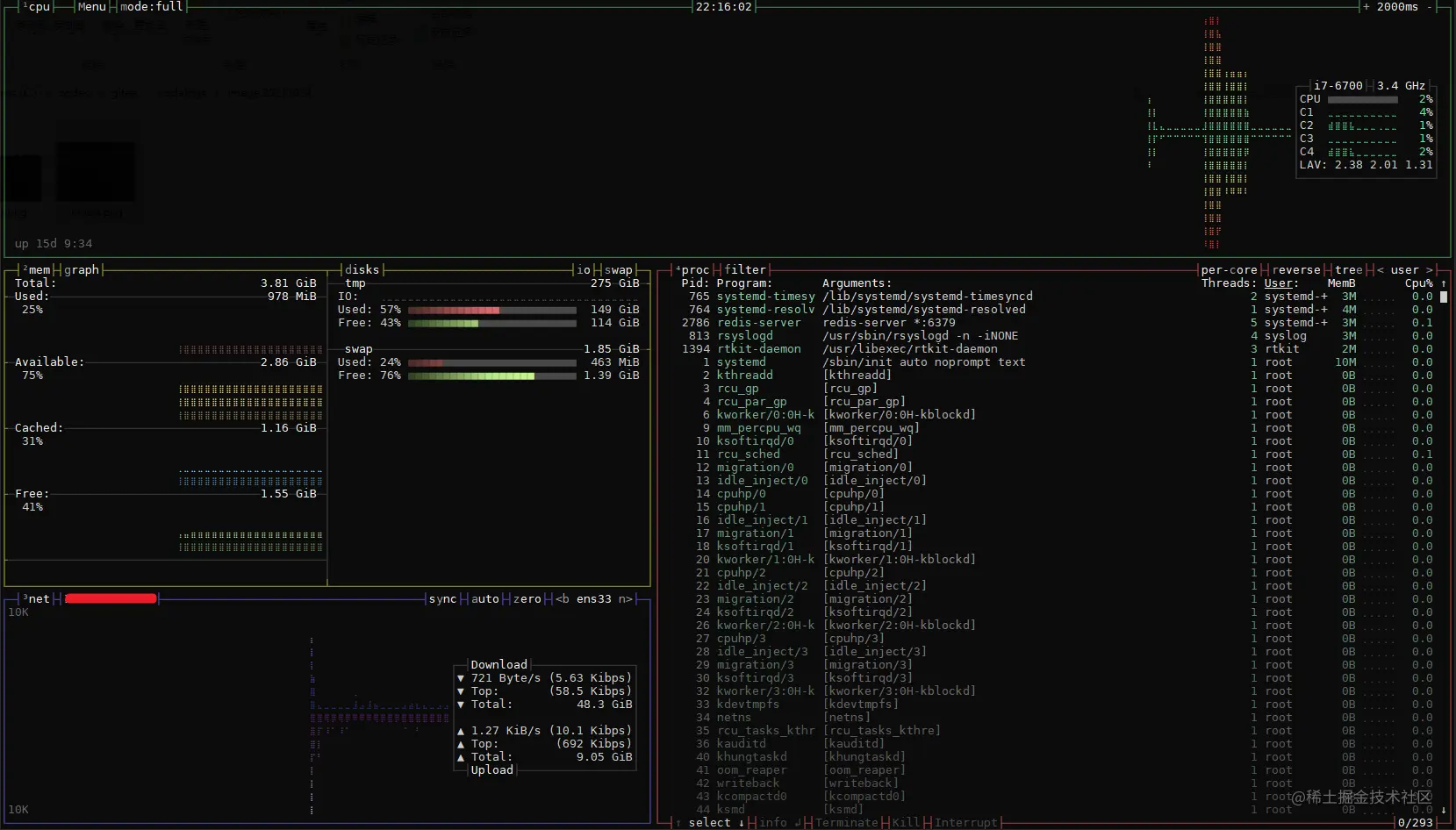Click the swap Used 24% bar
The image size is (1456, 830).
pyautogui.click(x=492, y=362)
